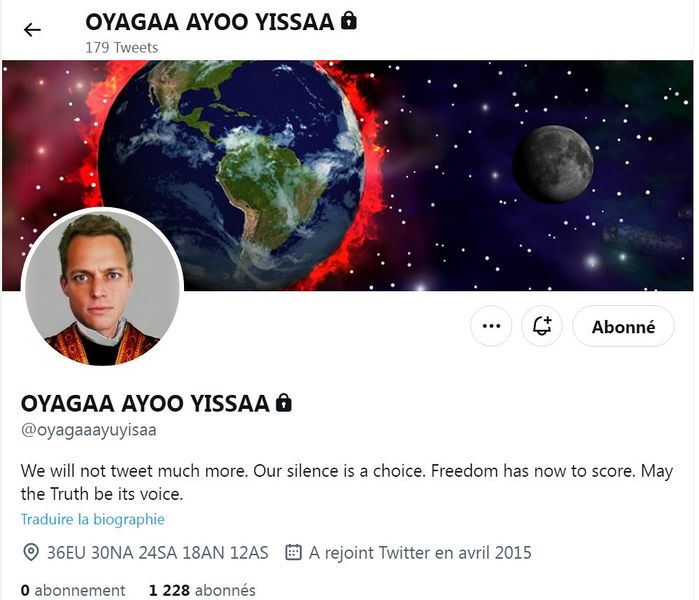The image size is (699, 600).
Task: Click the 179 Tweets count text
Action: (x=122, y=47)
